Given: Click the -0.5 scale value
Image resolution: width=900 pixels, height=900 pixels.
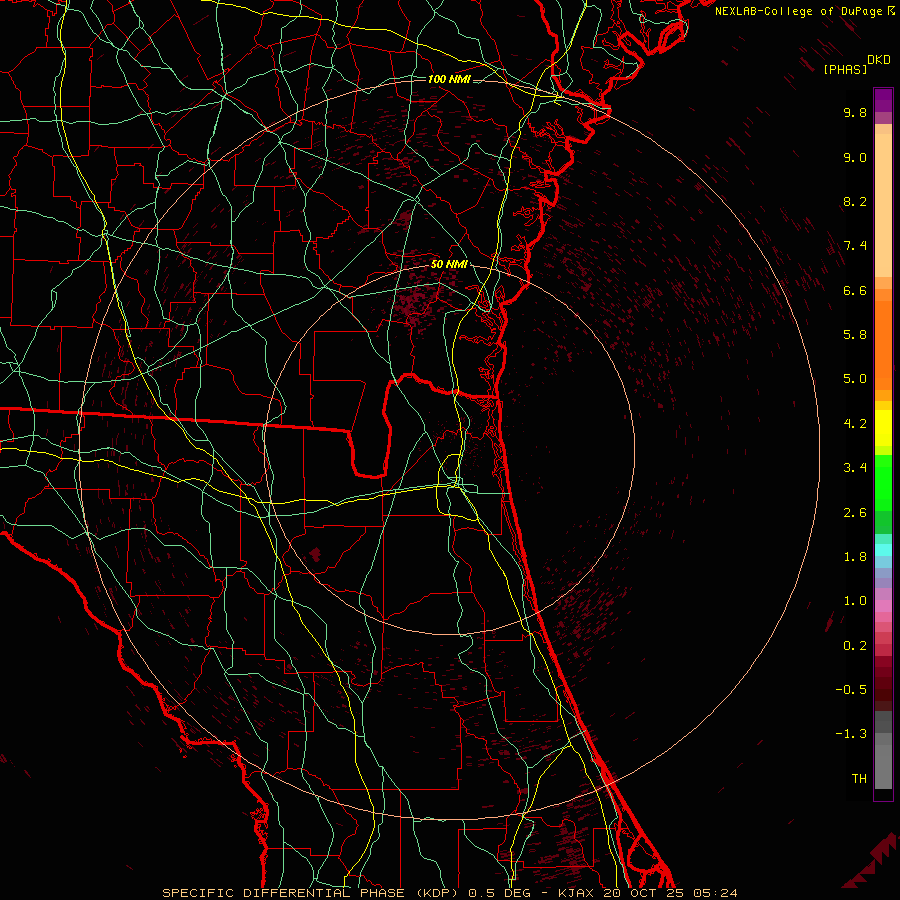Looking at the screenshot, I should [x=851, y=690].
